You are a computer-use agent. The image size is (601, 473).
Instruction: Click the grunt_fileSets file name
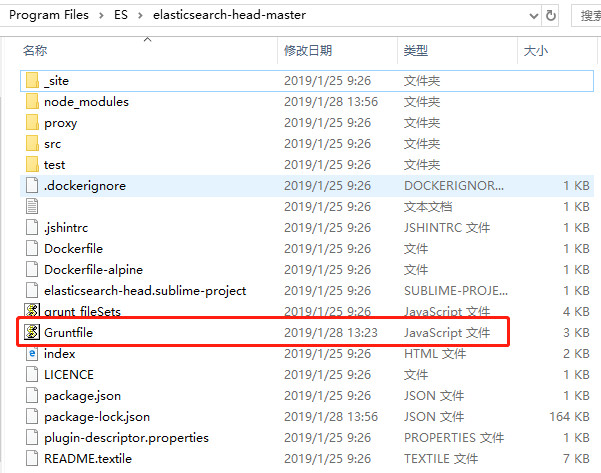(x=82, y=311)
